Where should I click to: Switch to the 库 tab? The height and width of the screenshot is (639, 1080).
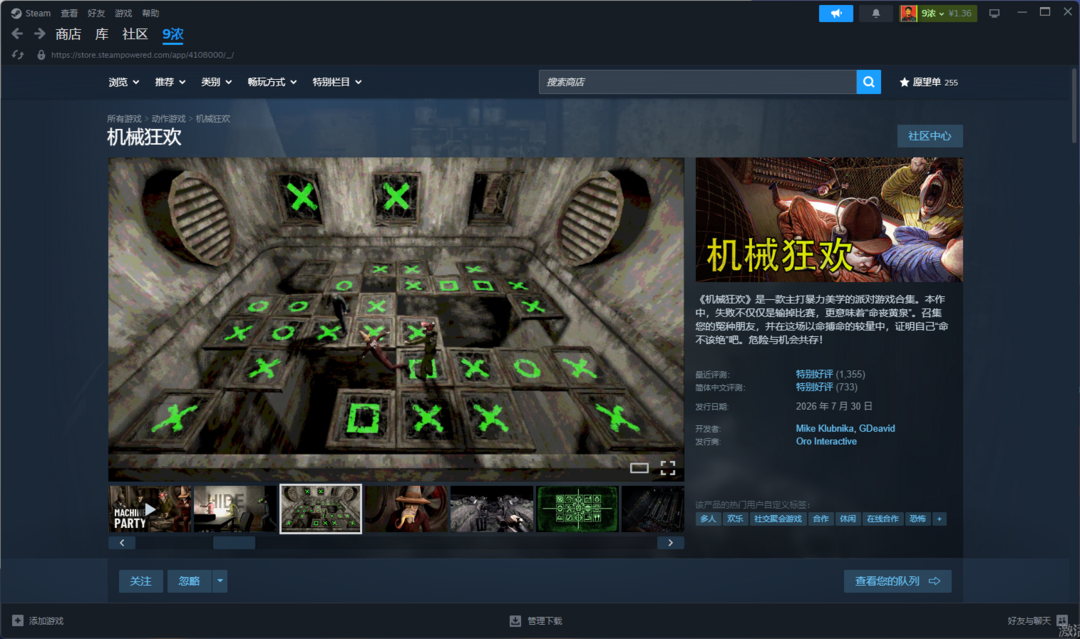102,34
